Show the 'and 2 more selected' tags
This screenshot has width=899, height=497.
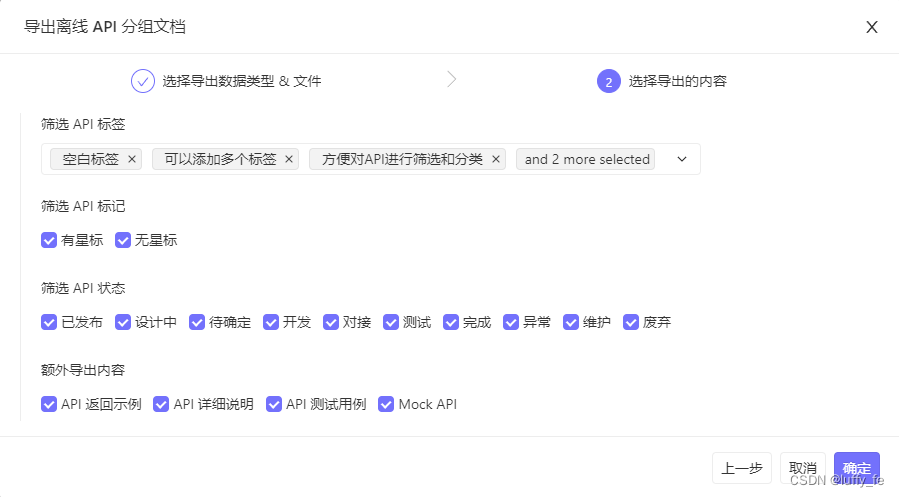pos(586,159)
